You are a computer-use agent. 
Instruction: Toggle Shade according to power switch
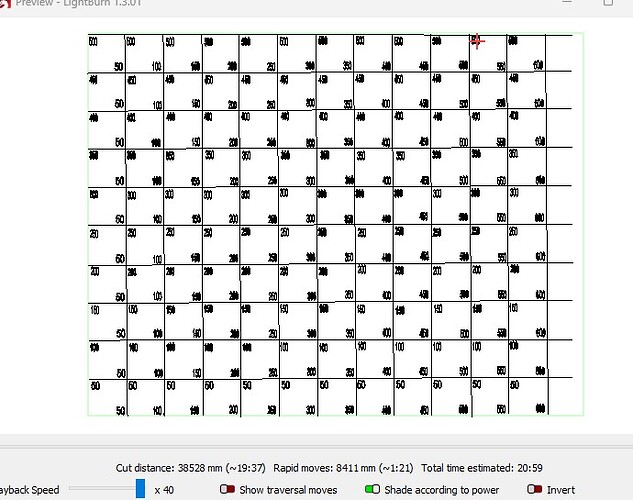372,489
